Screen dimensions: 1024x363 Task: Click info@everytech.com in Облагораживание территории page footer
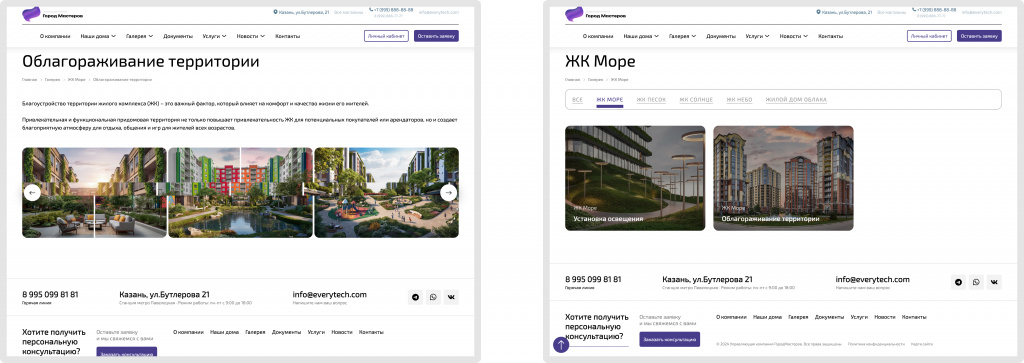click(330, 294)
